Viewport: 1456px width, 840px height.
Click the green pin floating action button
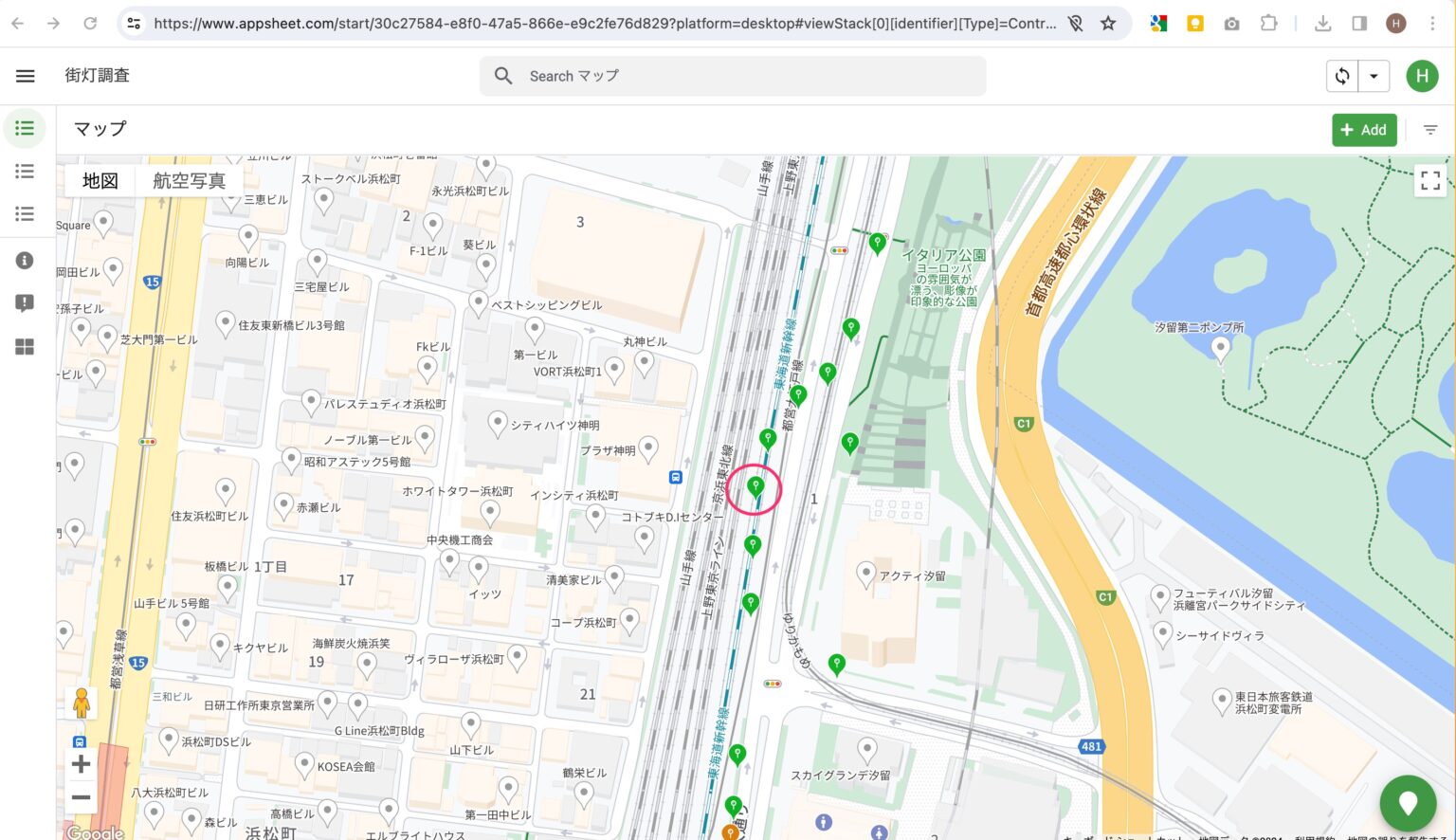click(1409, 803)
